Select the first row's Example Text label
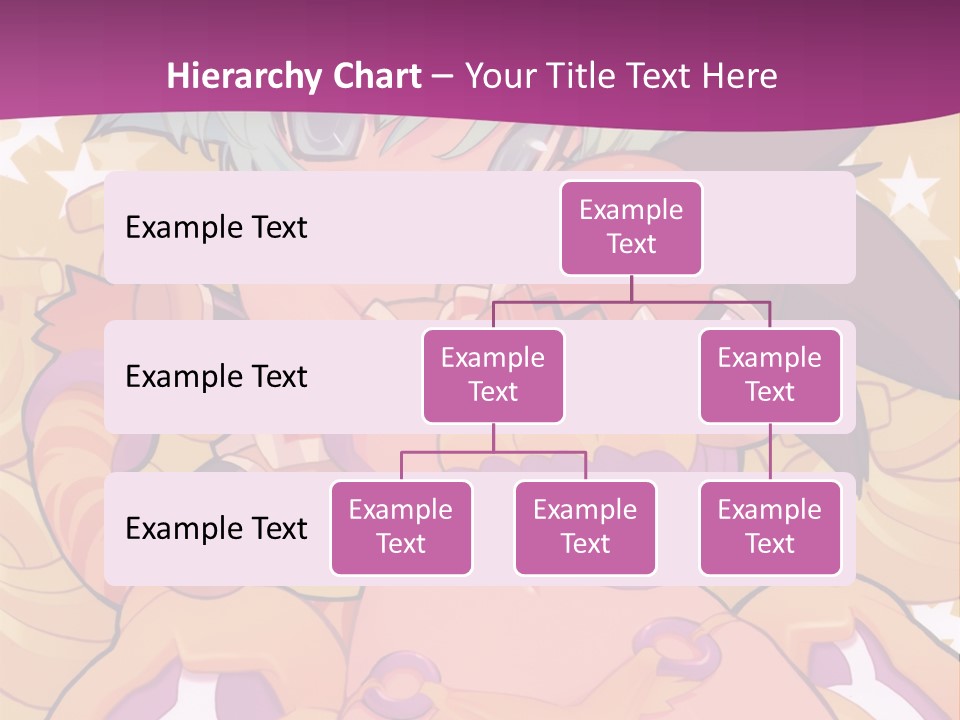 pyautogui.click(x=216, y=228)
